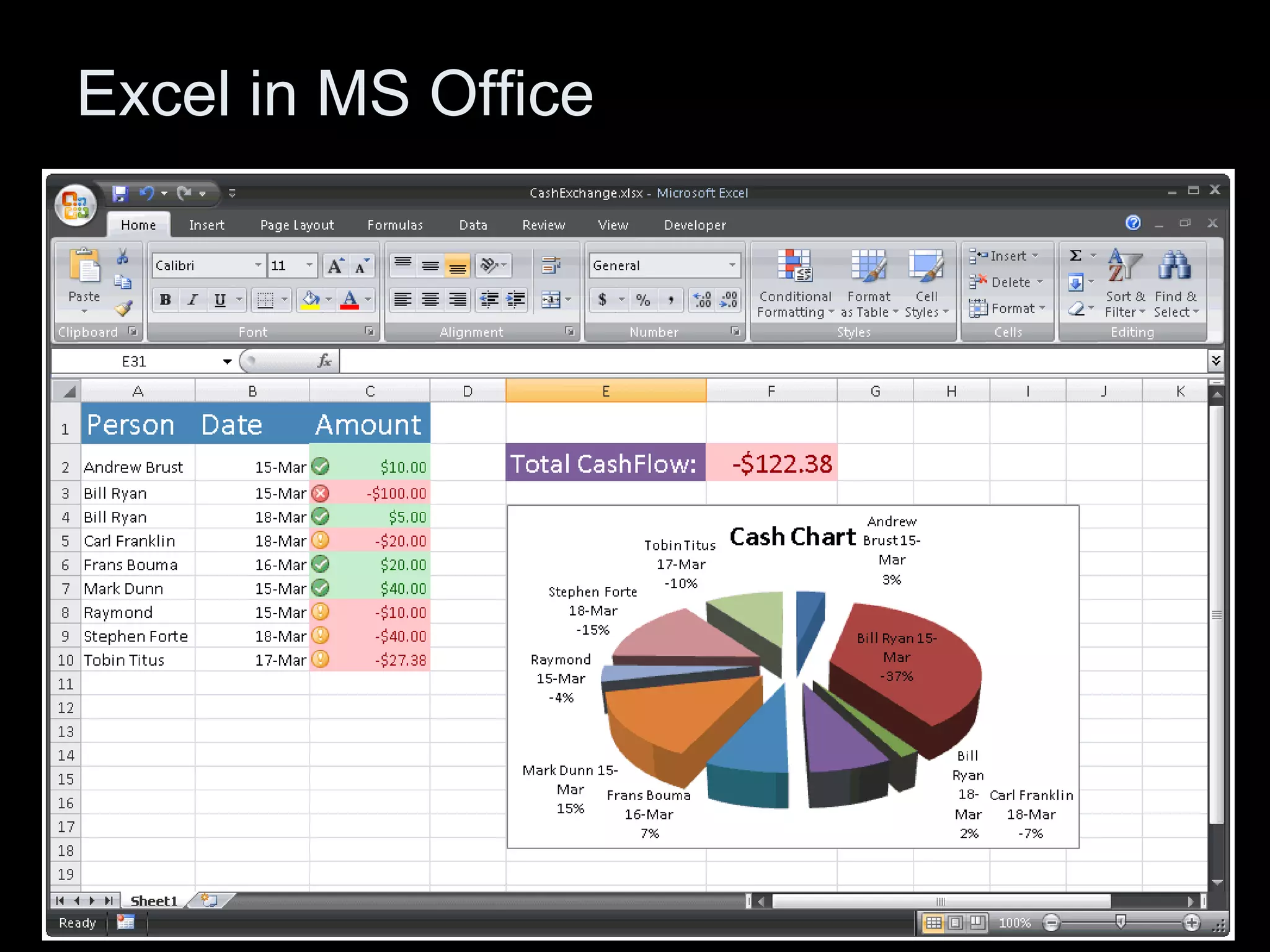The height and width of the screenshot is (952, 1270).
Task: Click Delete in Cells group
Action: pyautogui.click(x=1006, y=282)
